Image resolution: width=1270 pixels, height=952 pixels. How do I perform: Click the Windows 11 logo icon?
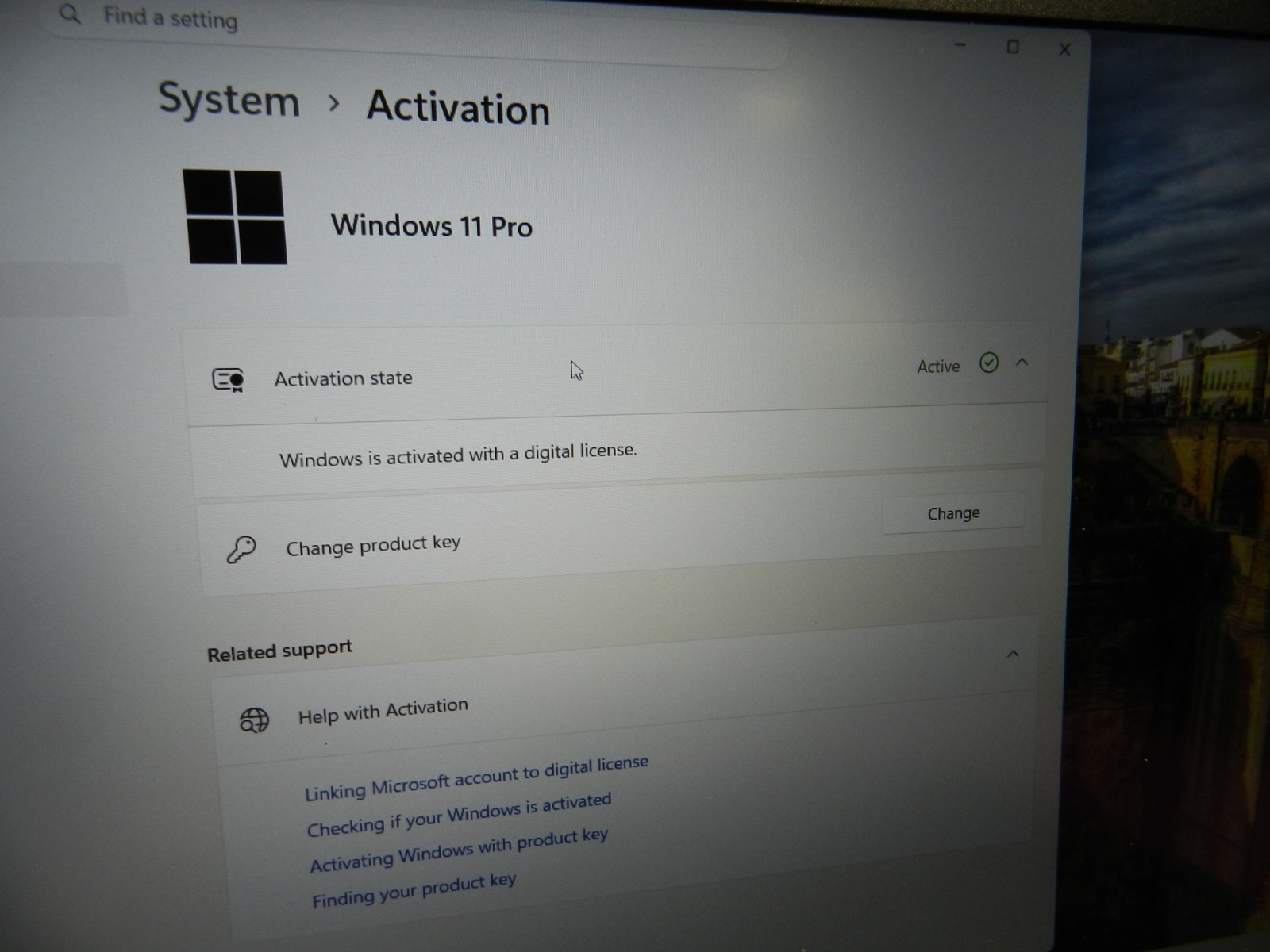point(235,217)
